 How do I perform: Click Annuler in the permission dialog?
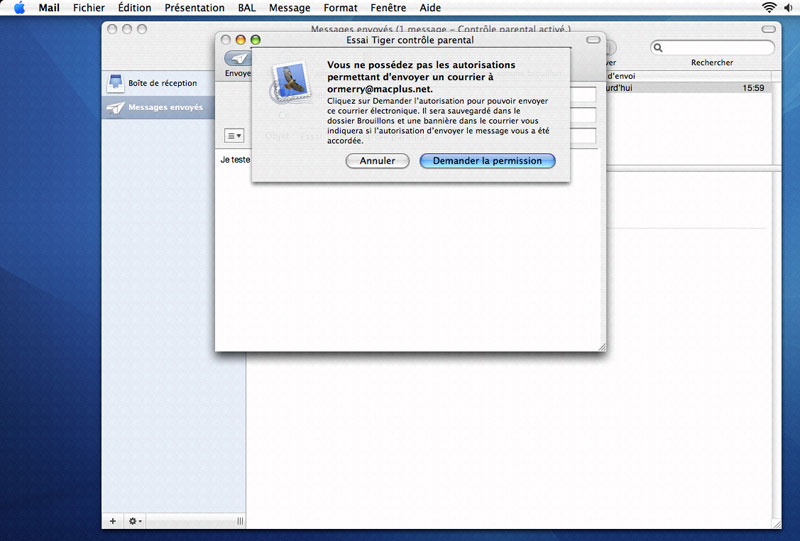pyautogui.click(x=378, y=161)
